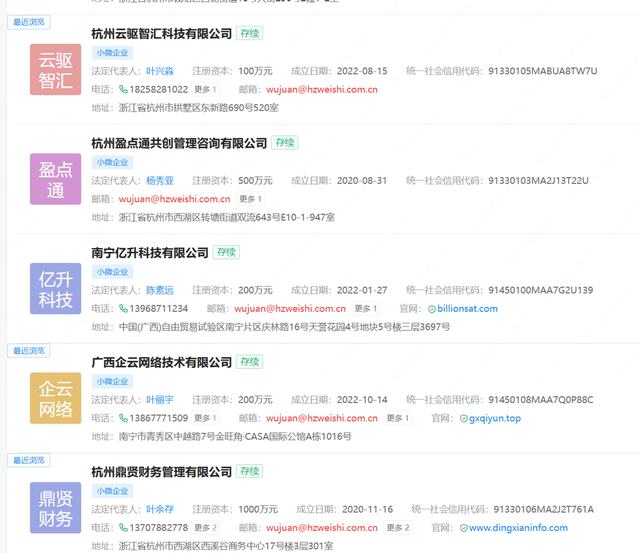Click legal representative 杨秀亚
Screen dimensions: 640x553
click(x=160, y=180)
